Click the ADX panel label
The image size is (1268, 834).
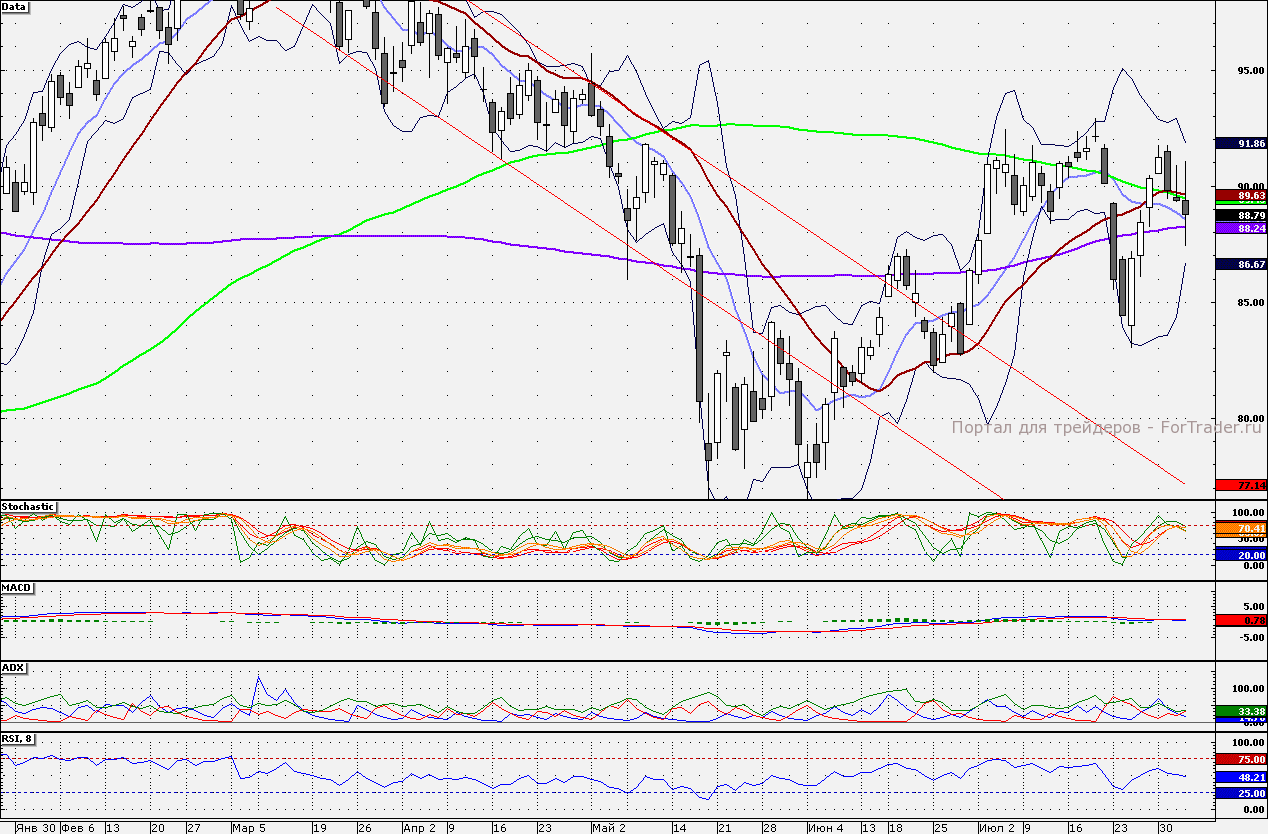(13, 667)
